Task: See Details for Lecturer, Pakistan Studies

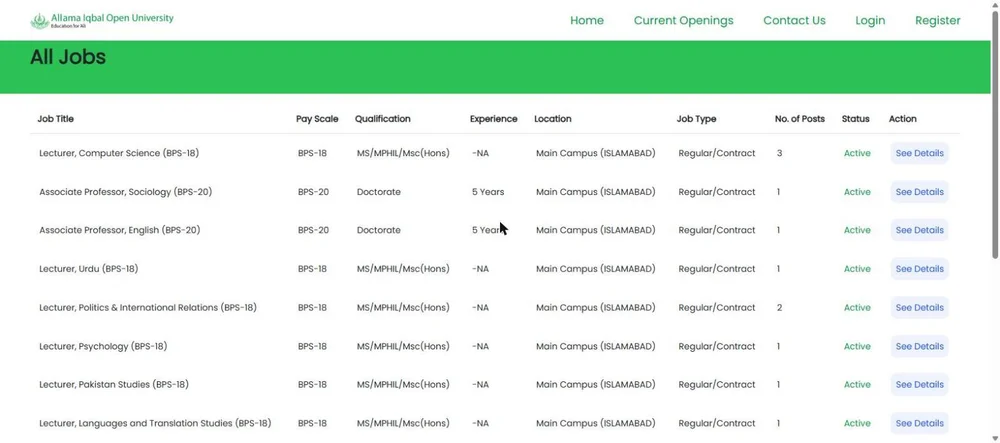Action: [920, 384]
